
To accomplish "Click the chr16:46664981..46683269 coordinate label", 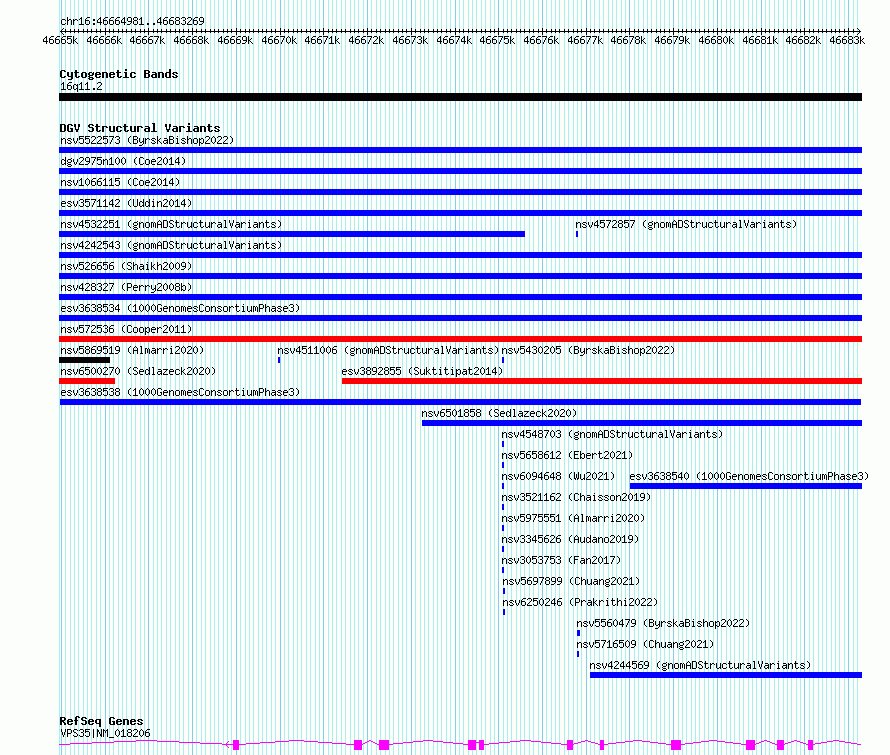I will [x=132, y=21].
